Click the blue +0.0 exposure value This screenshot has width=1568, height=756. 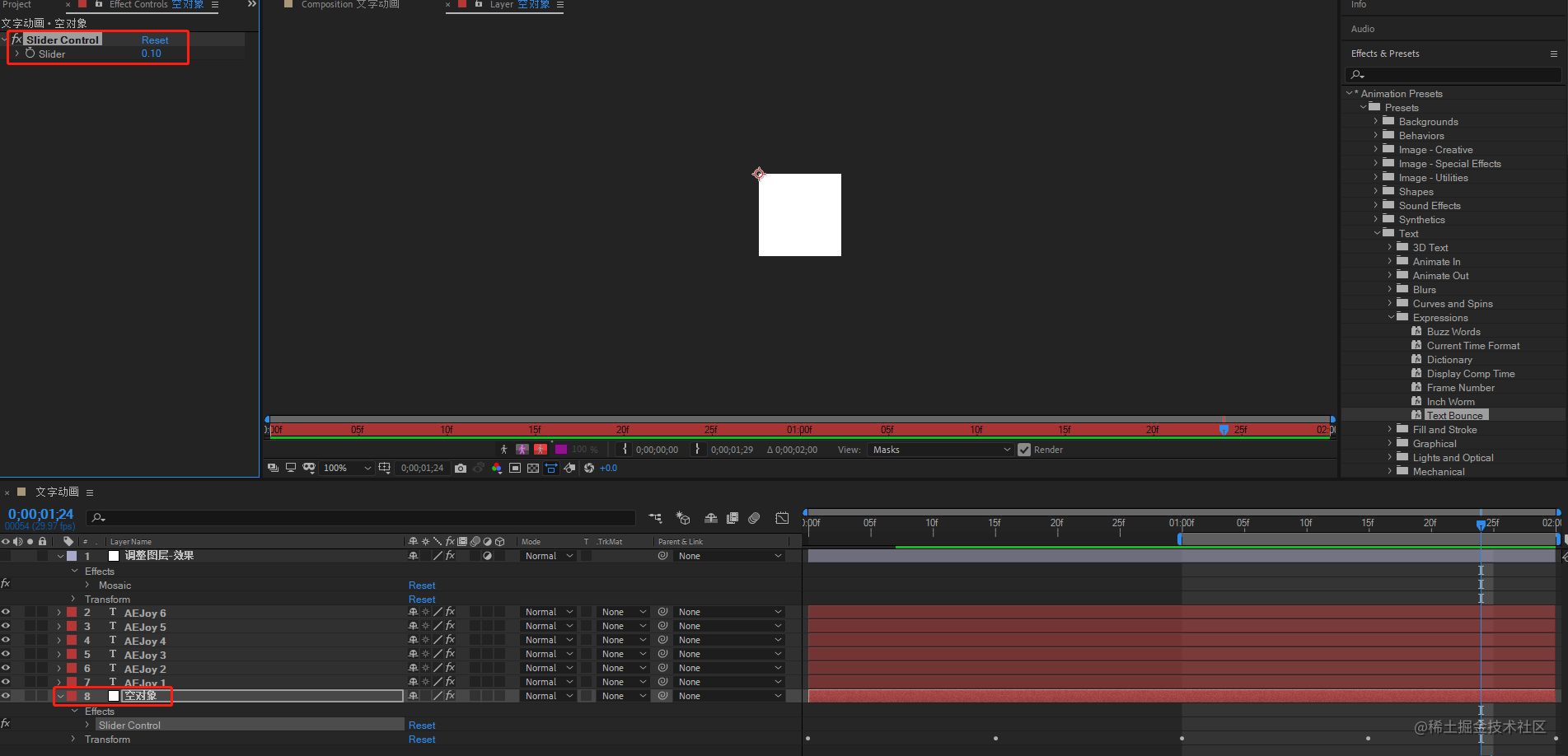608,468
